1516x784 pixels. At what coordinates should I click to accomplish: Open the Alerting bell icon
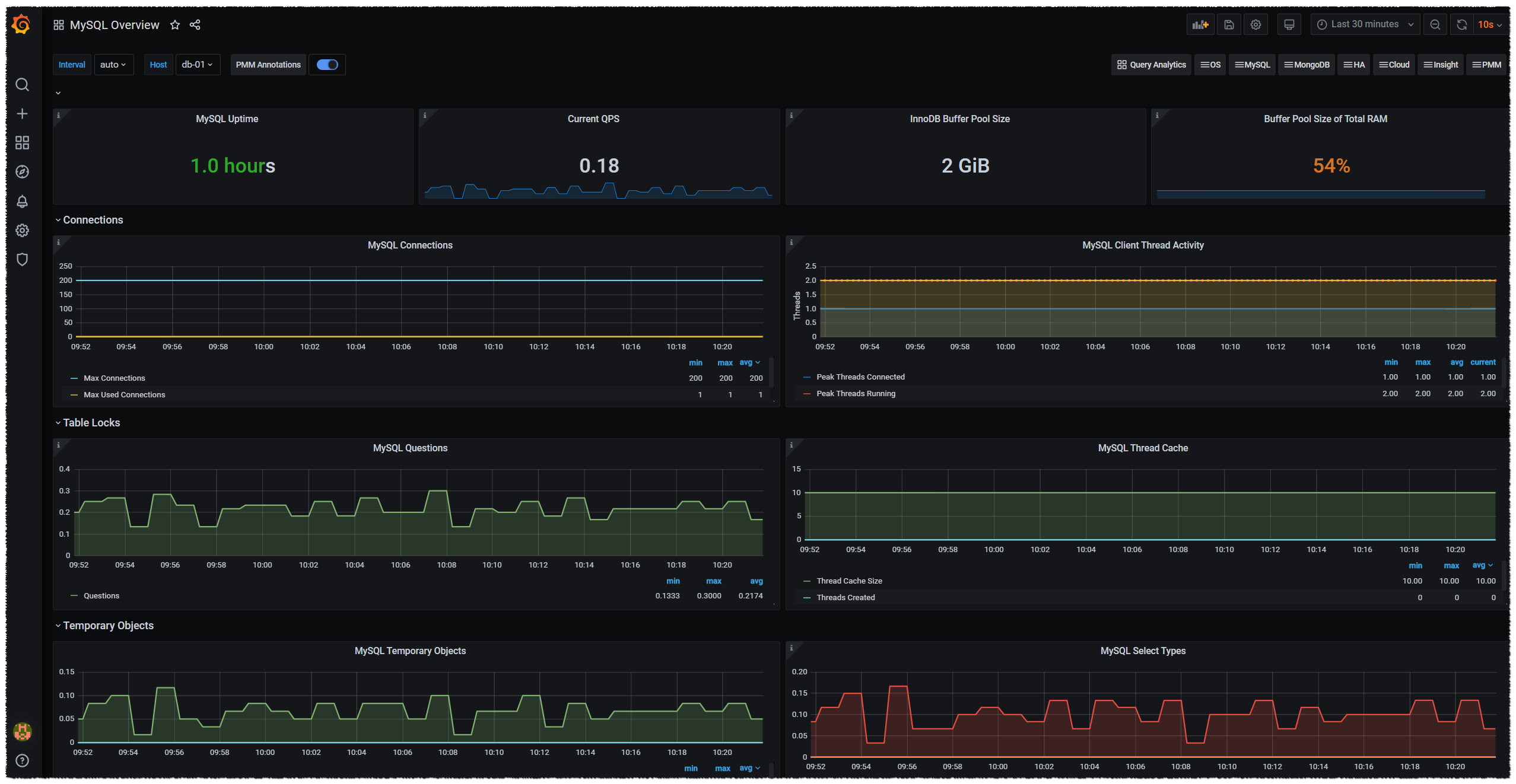[x=22, y=202]
